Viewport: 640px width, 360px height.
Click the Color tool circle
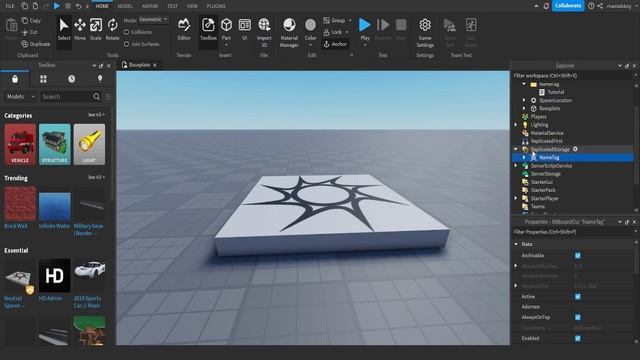pos(310,25)
